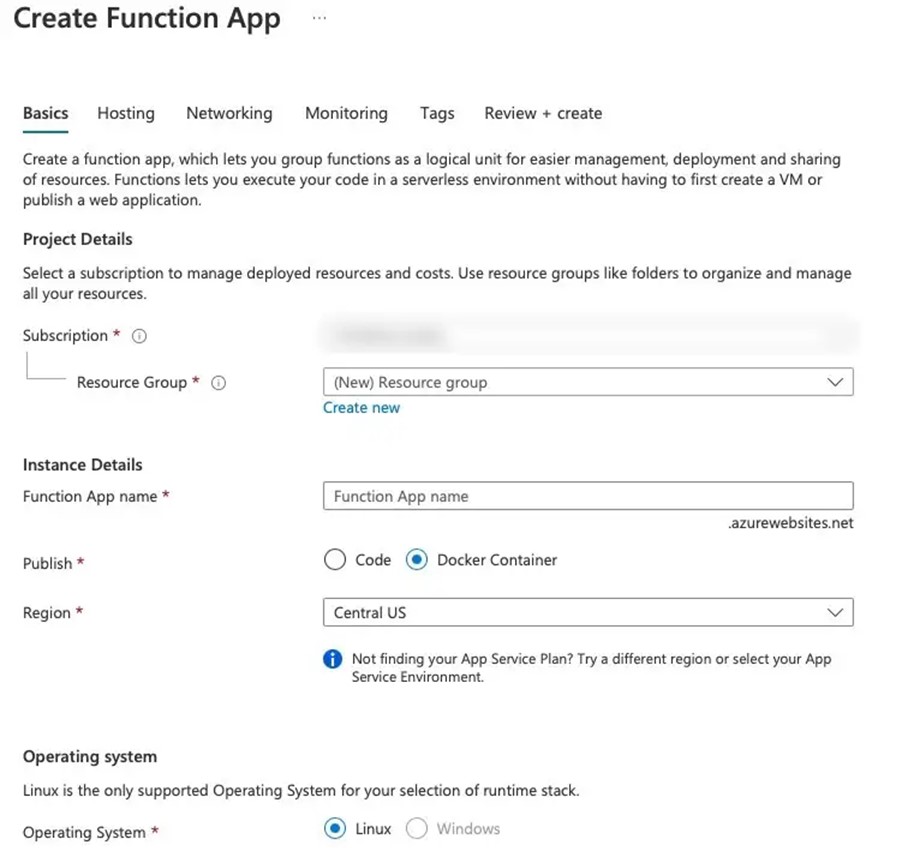
Task: Choose Linux as the operating system
Action: point(335,828)
